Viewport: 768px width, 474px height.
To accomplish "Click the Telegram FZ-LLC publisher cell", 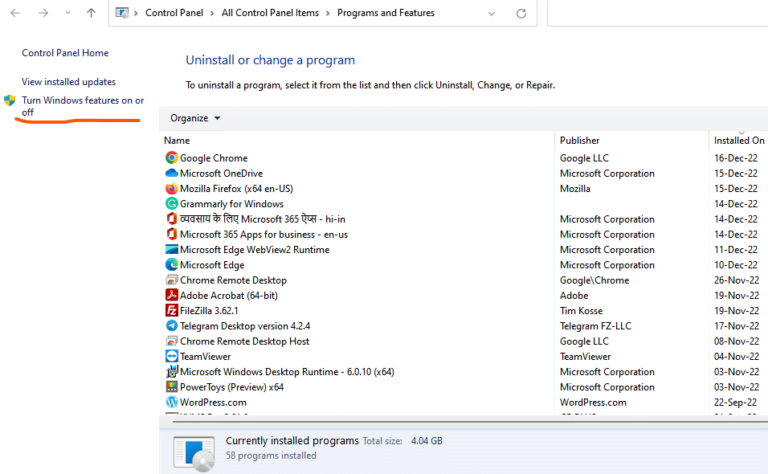I will point(596,326).
